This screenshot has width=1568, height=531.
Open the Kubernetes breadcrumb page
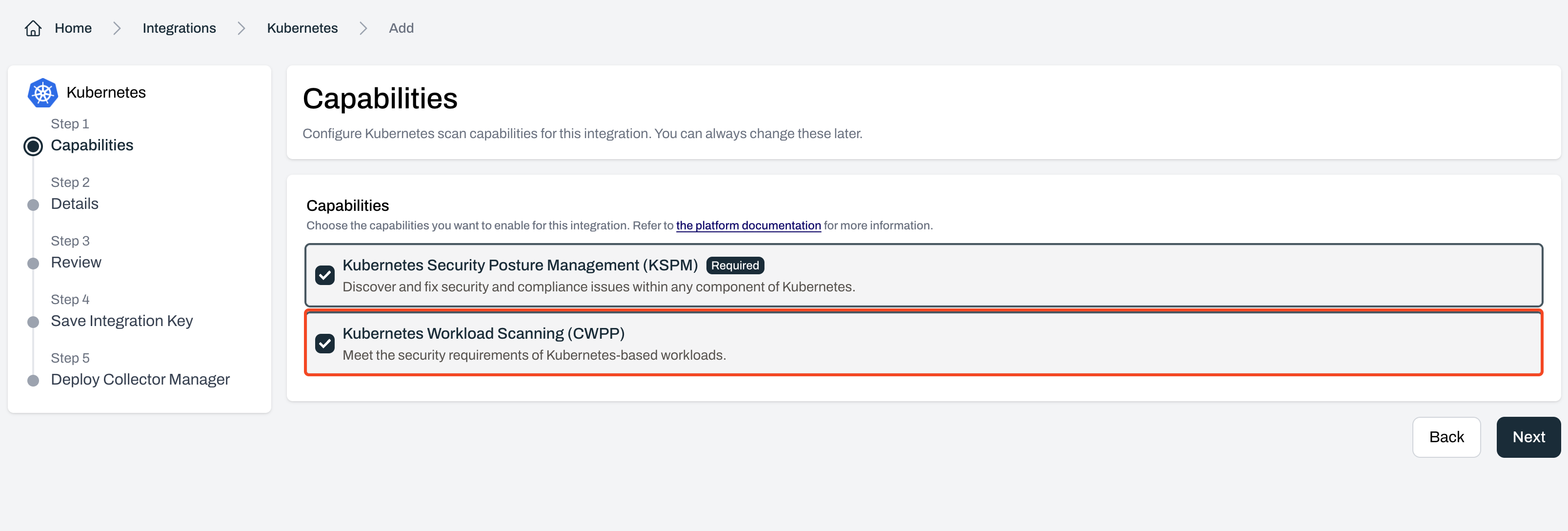(302, 28)
